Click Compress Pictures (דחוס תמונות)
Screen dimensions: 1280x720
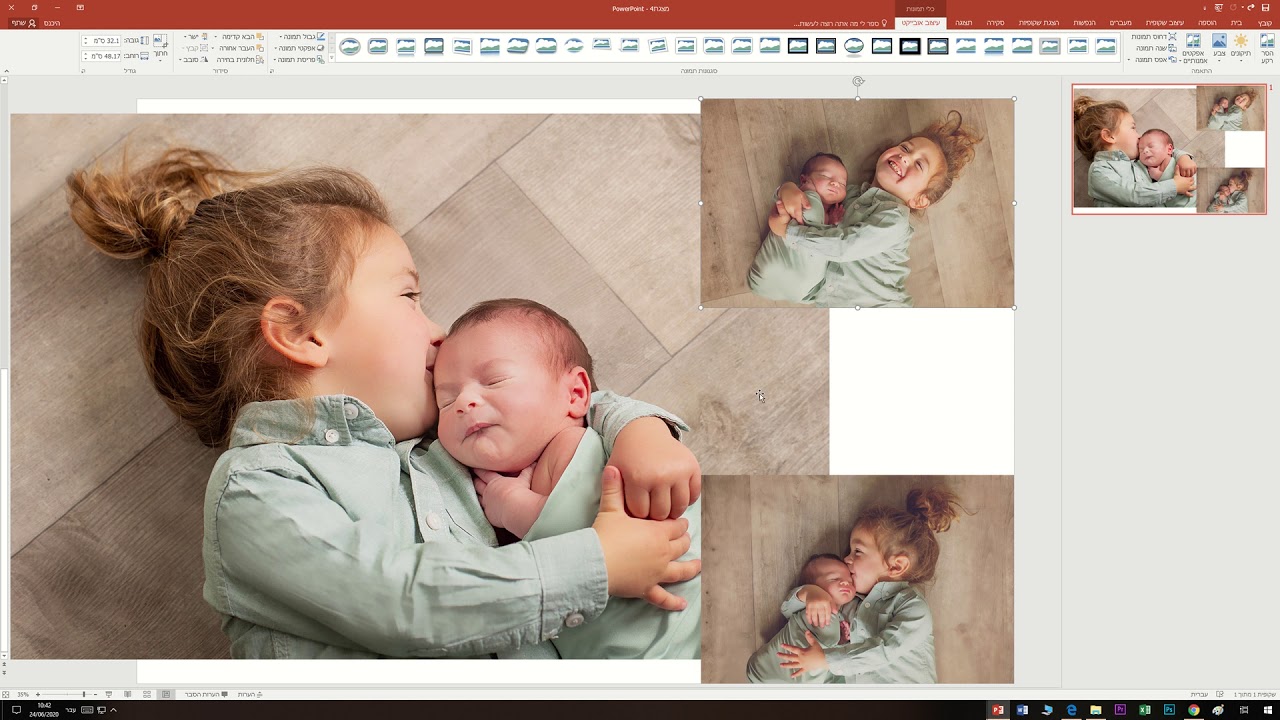[1154, 37]
